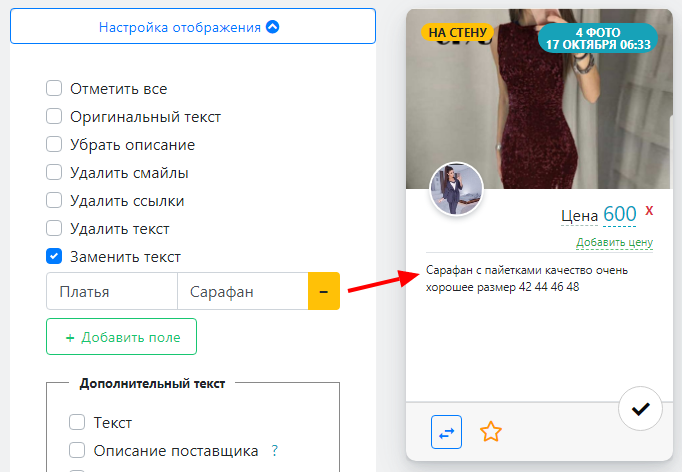Screen dimensions: 682x472
Task: Check the Описание поставщика checkbox
Action: pos(76,451)
